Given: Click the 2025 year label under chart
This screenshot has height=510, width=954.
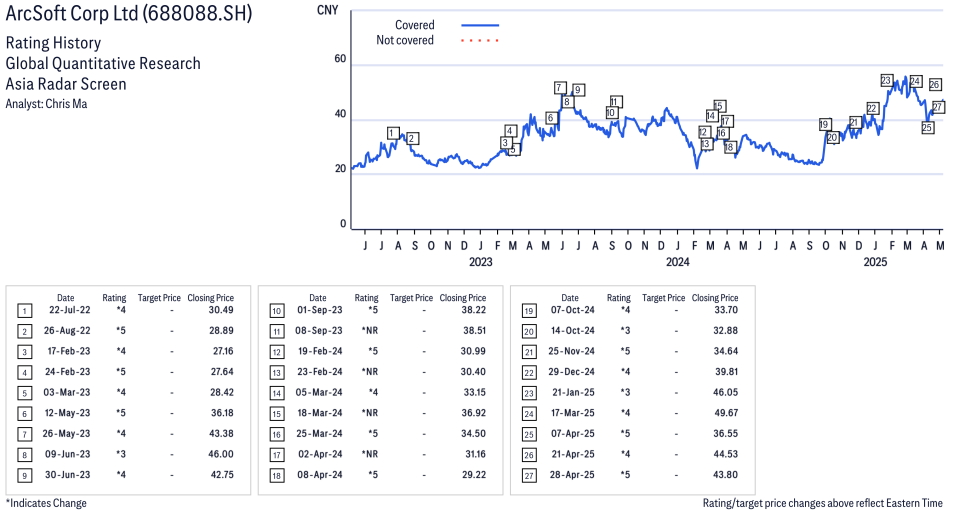Looking at the screenshot, I should point(876,262).
